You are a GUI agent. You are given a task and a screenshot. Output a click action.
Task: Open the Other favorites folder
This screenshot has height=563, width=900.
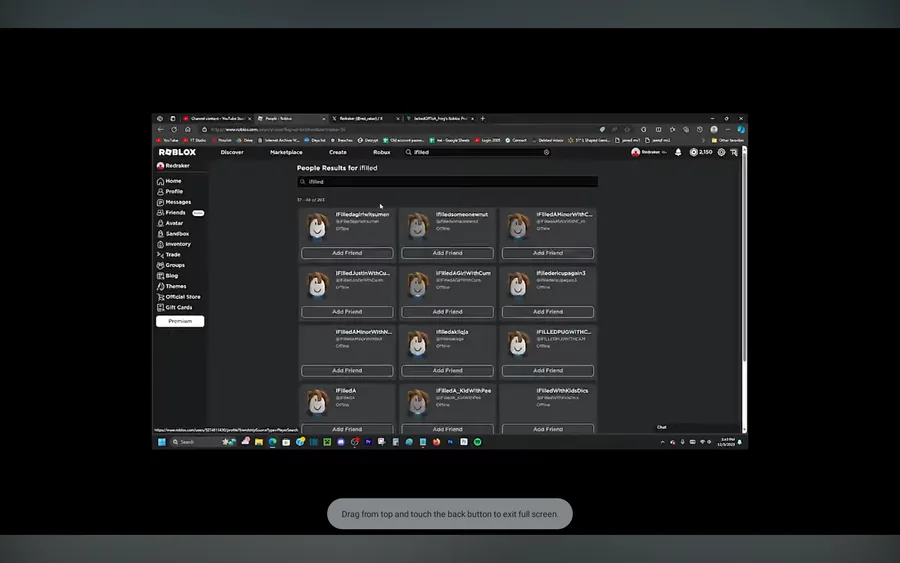coord(728,140)
